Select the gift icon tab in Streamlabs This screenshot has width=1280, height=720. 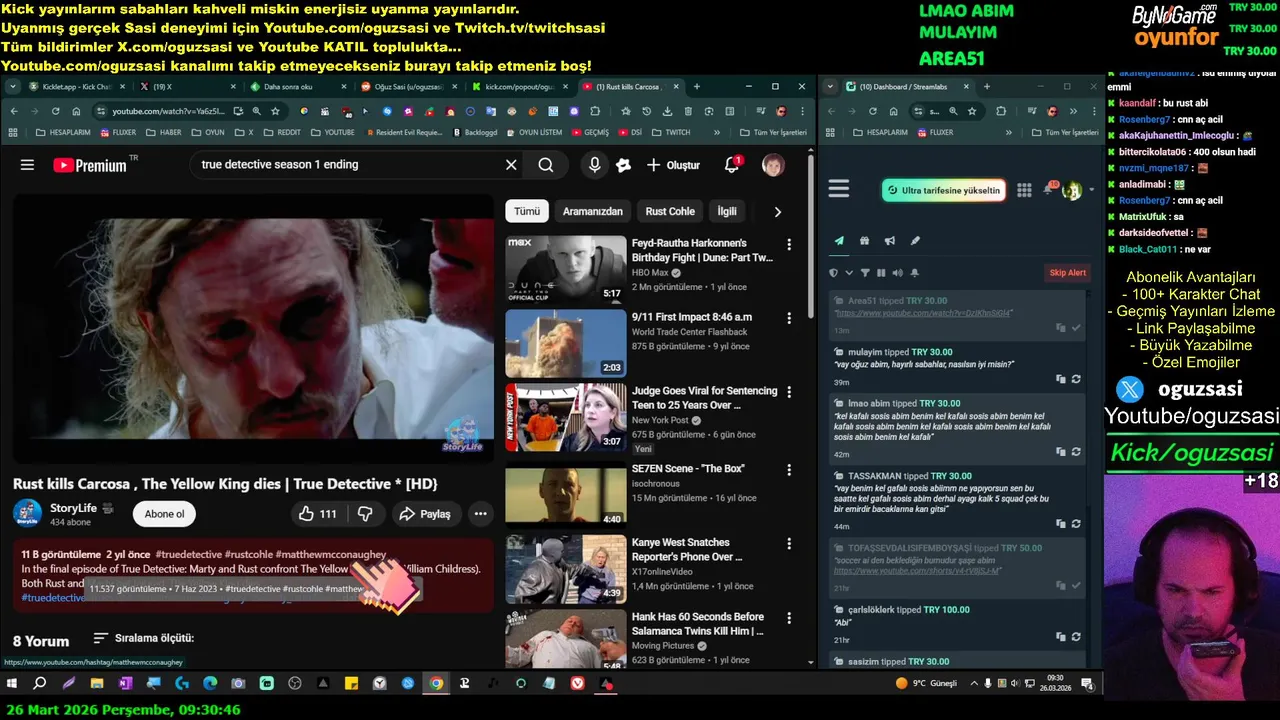(864, 241)
